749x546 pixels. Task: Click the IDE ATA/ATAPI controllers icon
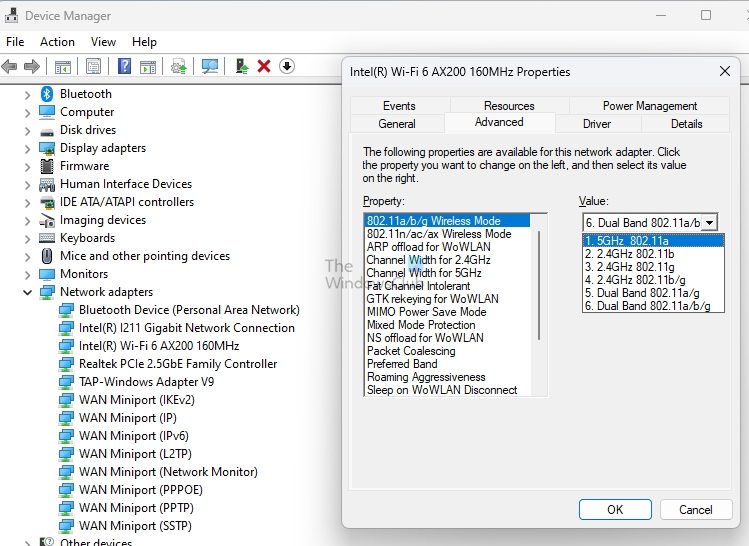[47, 203]
